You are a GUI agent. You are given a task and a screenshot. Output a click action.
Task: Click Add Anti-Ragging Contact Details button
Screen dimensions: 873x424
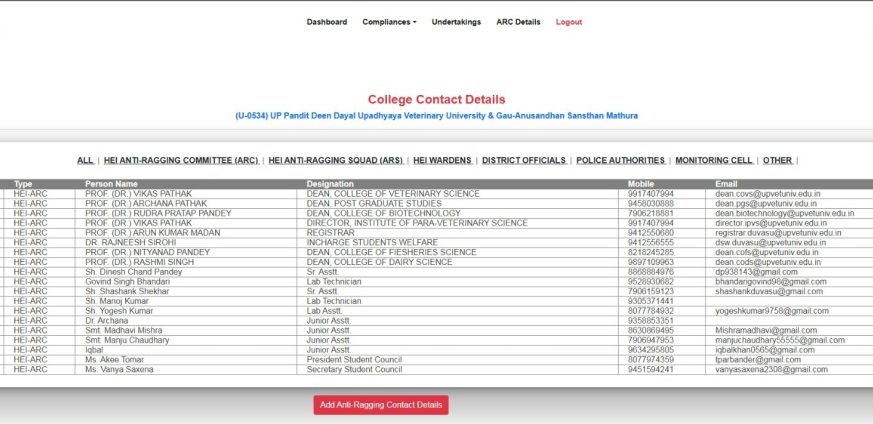point(381,405)
